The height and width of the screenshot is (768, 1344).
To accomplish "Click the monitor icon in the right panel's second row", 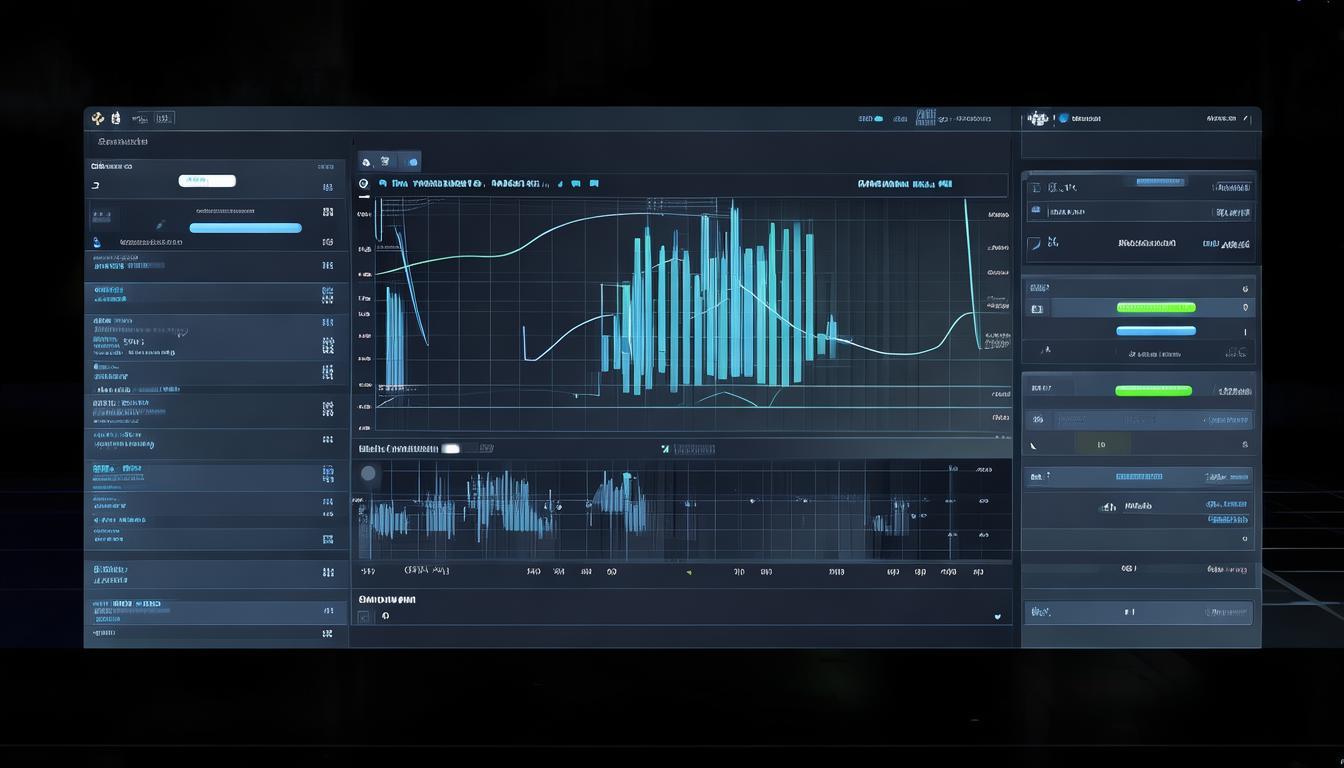I will pyautogui.click(x=1036, y=211).
